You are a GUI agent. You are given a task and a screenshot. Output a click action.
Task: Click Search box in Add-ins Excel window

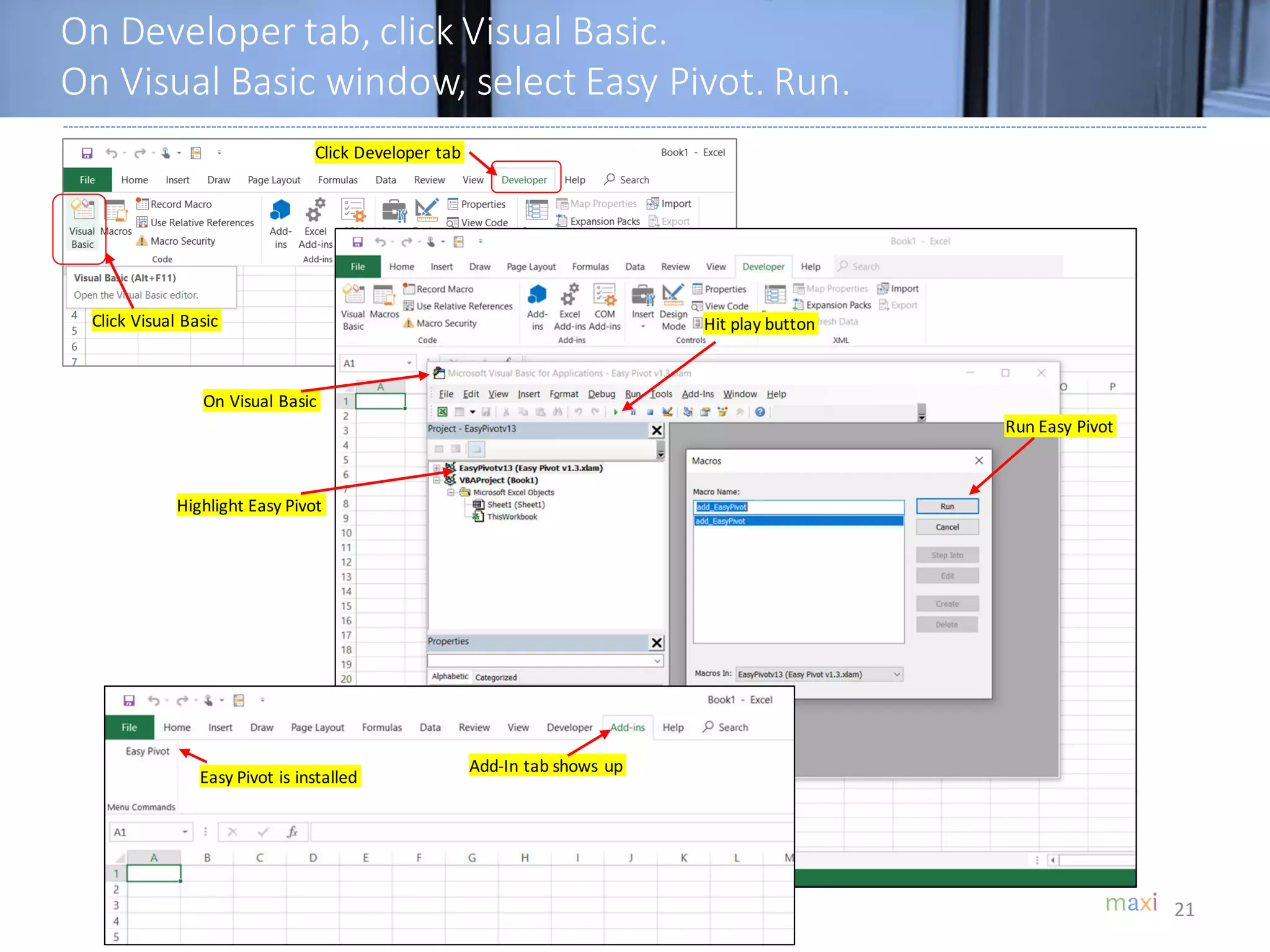point(726,728)
